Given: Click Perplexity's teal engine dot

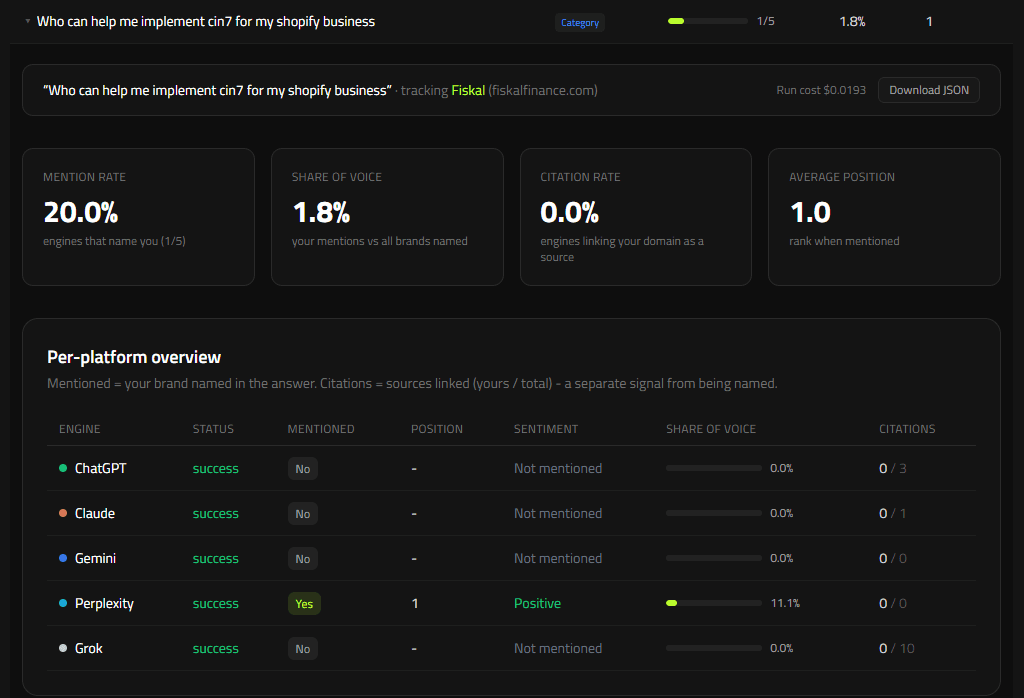Looking at the screenshot, I should [x=63, y=603].
